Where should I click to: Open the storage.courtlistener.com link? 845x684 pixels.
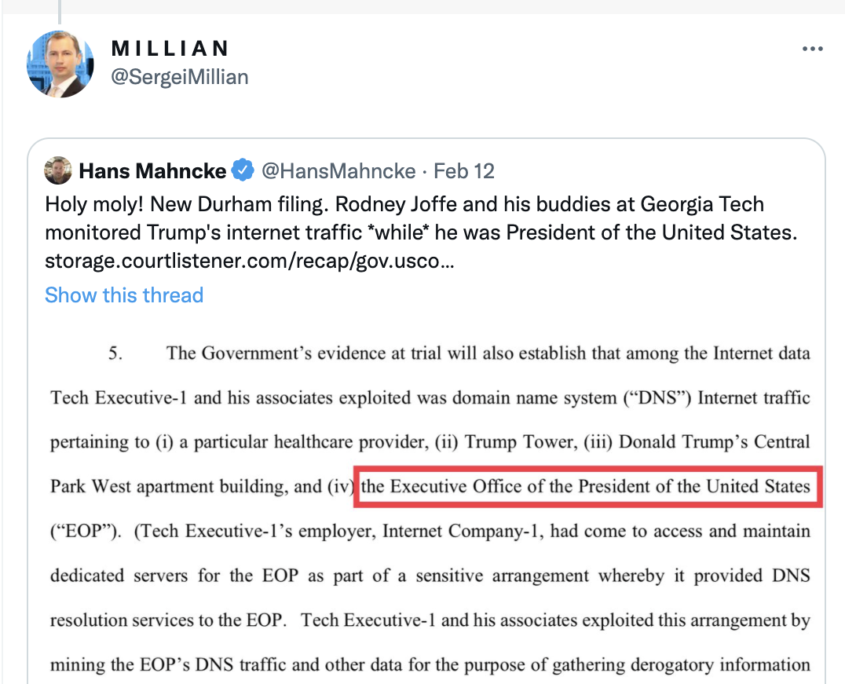(250, 263)
